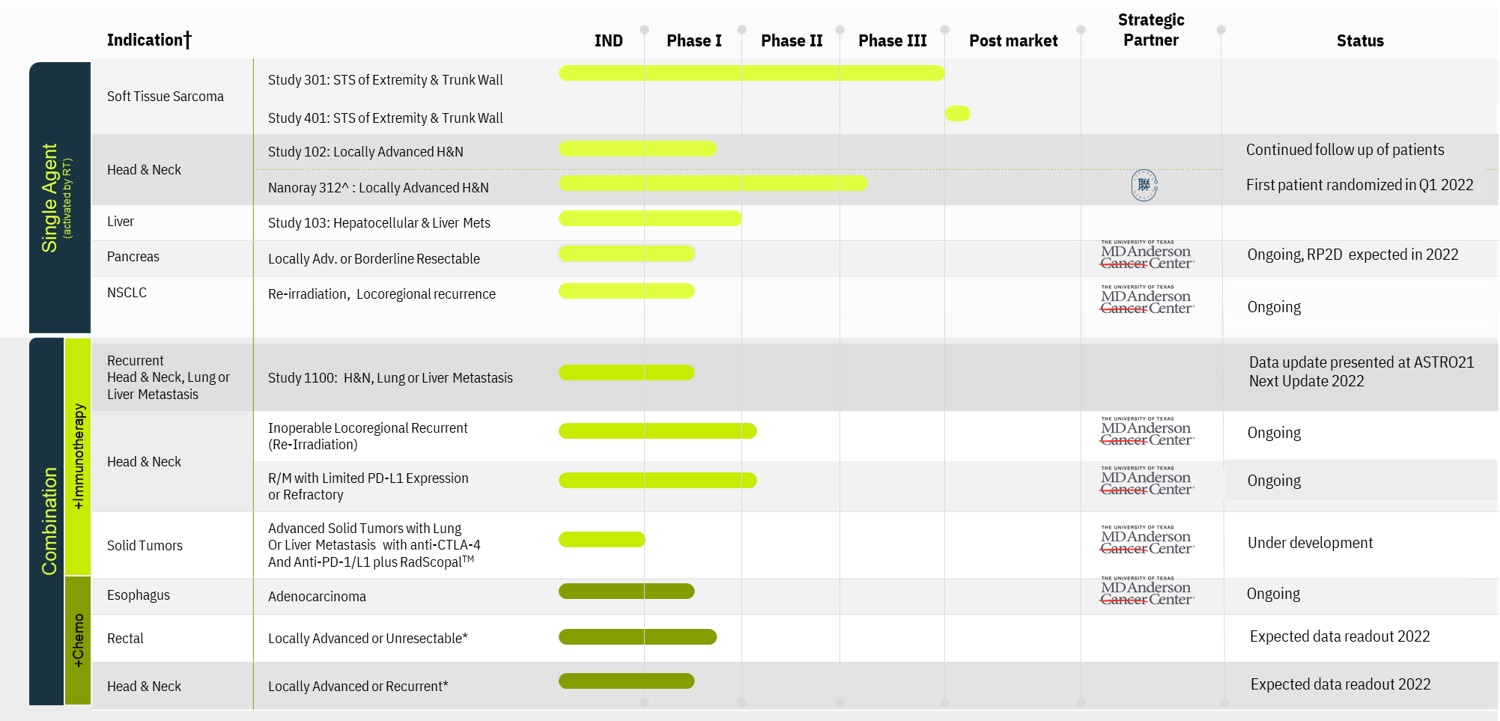Click the Status column header
Screen dimensions: 1500x721
1359,41
